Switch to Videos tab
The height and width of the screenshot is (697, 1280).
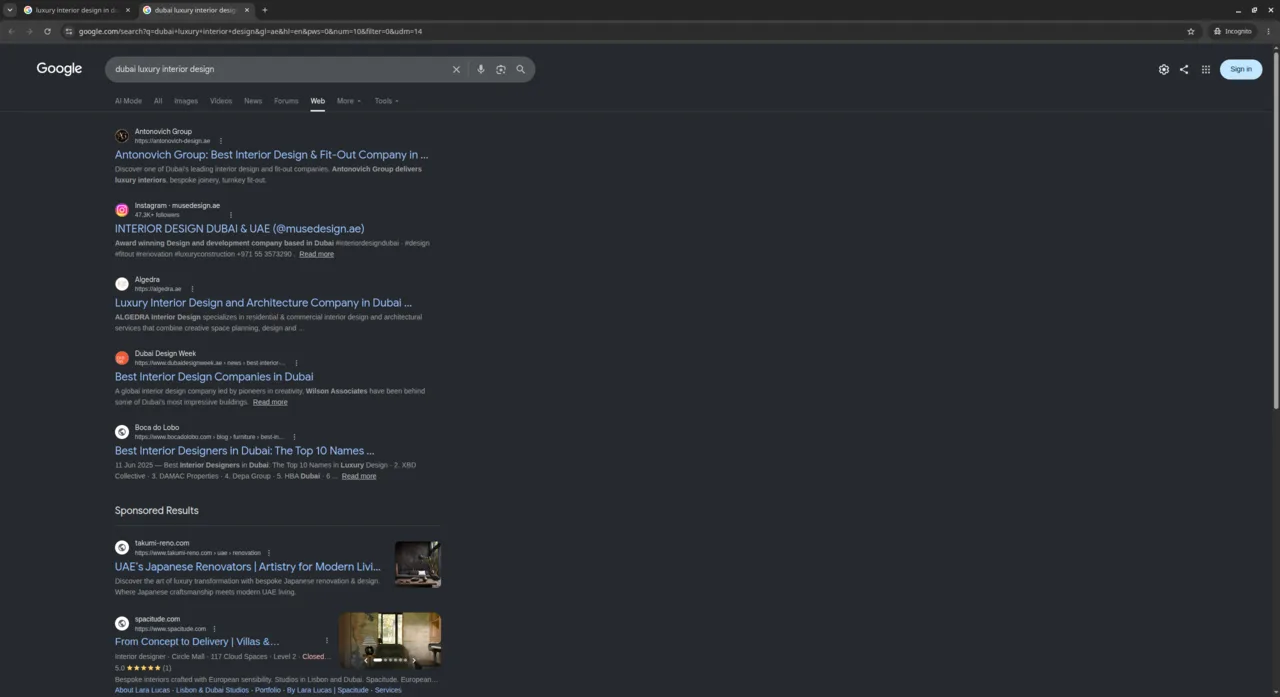coord(221,101)
